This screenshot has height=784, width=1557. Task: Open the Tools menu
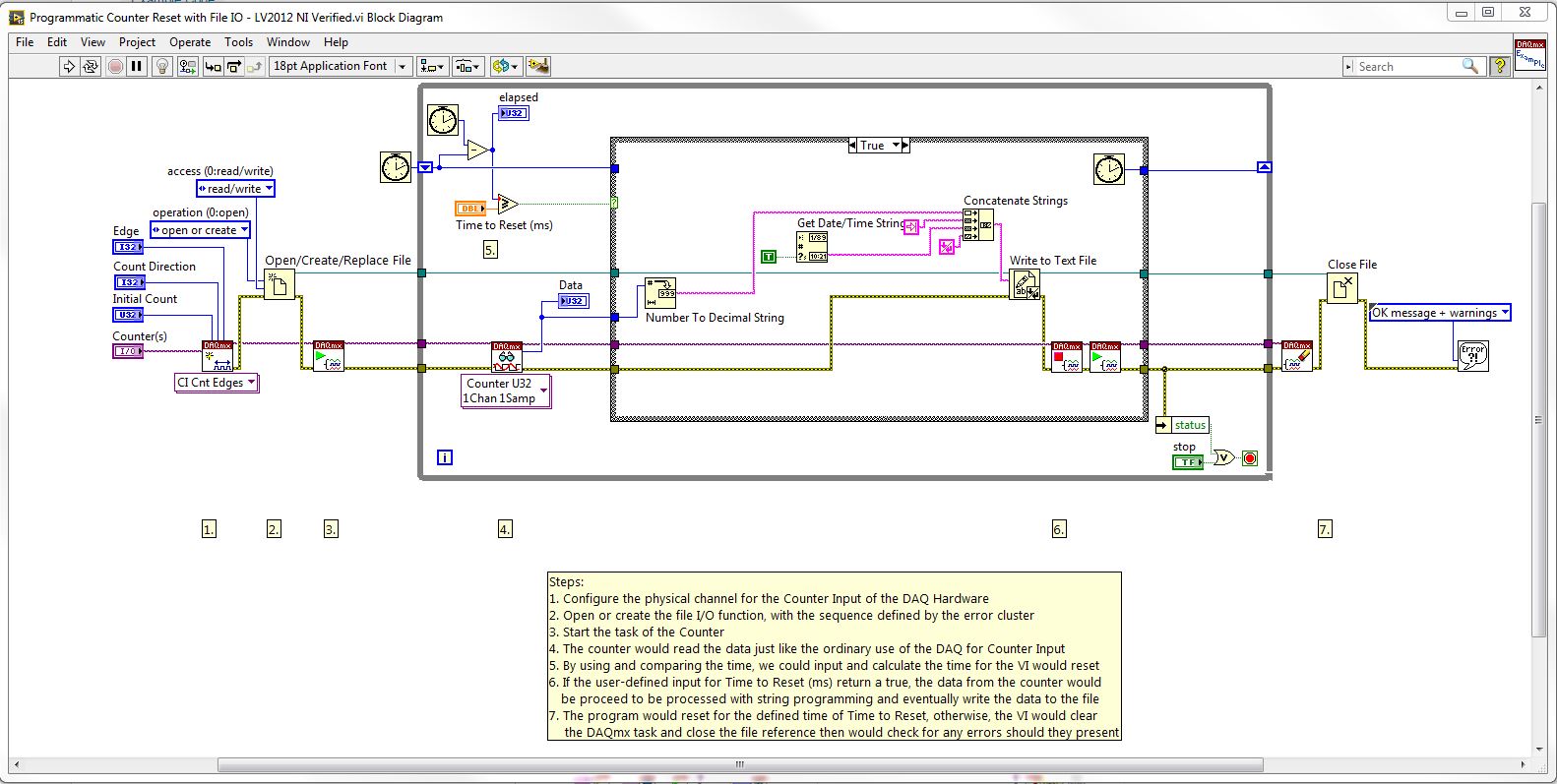(x=238, y=42)
